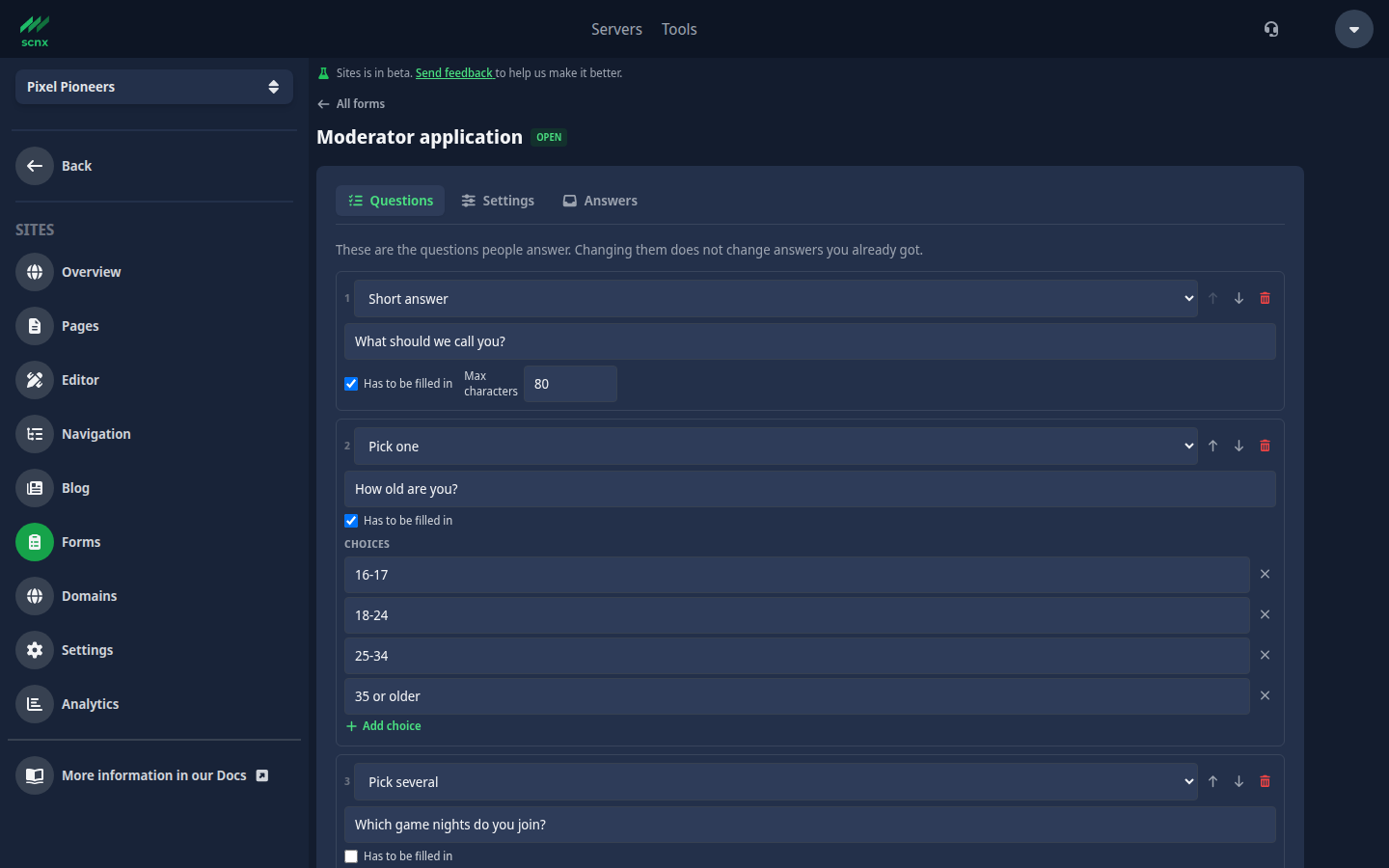
Task: Open the account menu dropdown at top right
Action: pos(1353,29)
